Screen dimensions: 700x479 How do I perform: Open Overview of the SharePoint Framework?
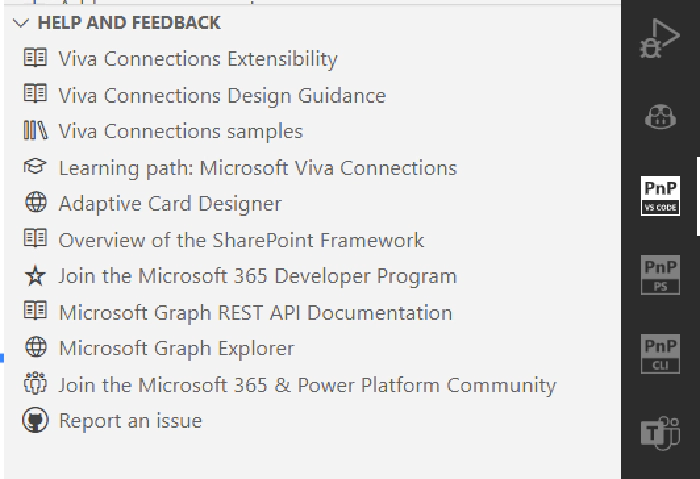241,240
